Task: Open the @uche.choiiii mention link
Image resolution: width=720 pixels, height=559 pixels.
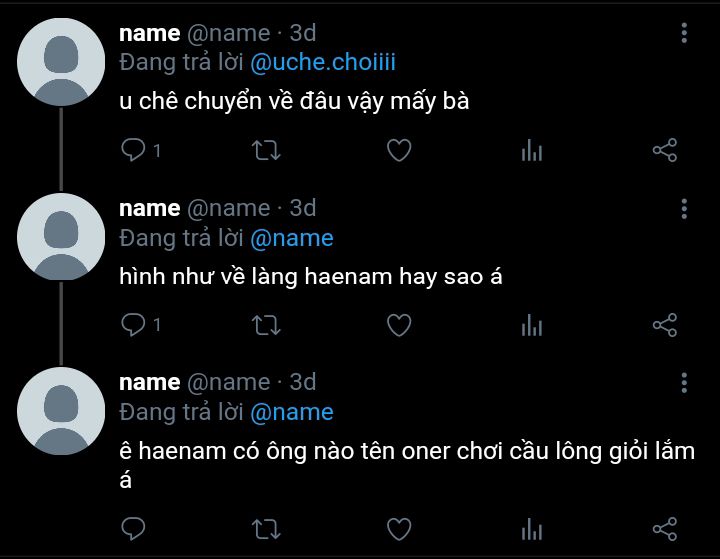Action: [x=323, y=62]
